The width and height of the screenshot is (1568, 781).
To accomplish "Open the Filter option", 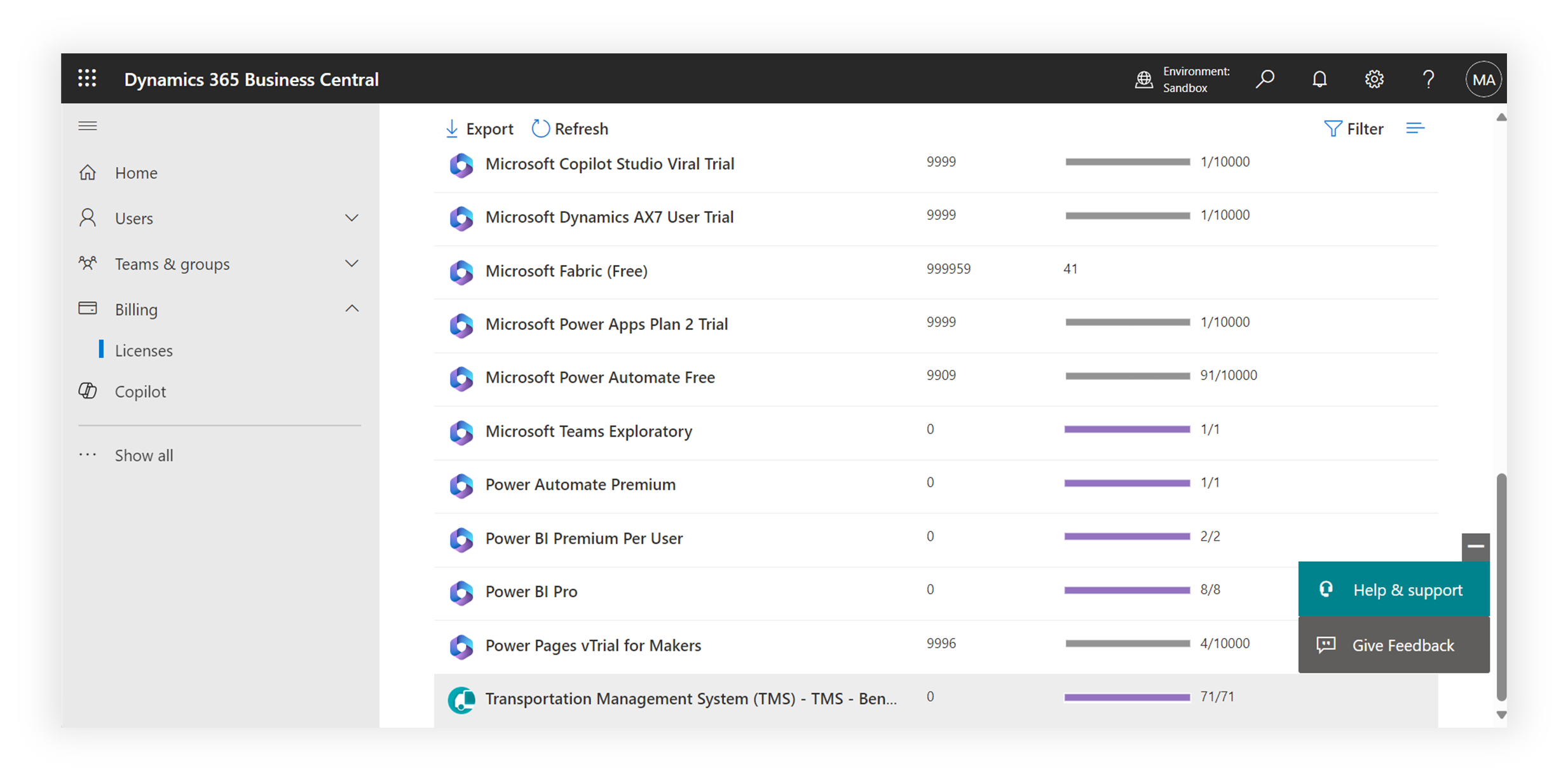I will click(x=1354, y=128).
